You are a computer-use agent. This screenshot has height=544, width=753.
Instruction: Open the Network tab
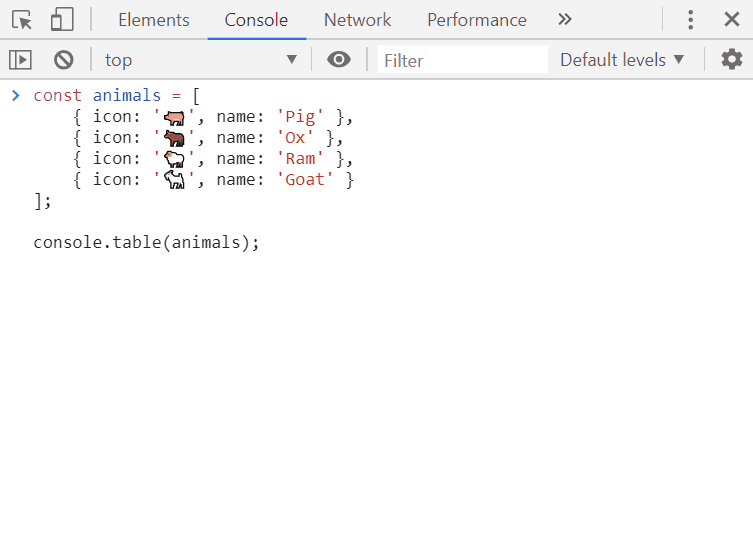pyautogui.click(x=357, y=20)
